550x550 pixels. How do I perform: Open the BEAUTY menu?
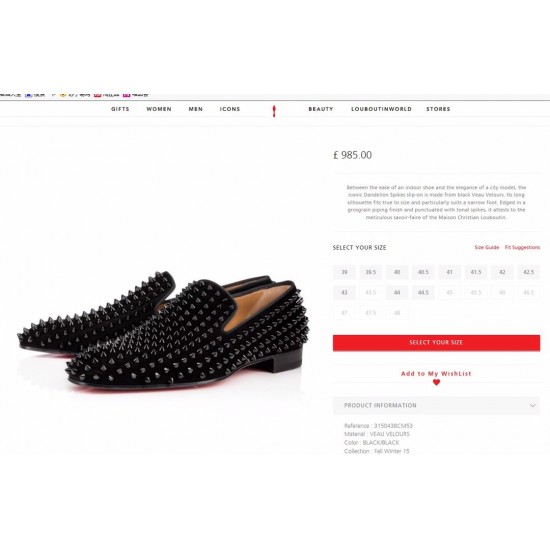[321, 109]
